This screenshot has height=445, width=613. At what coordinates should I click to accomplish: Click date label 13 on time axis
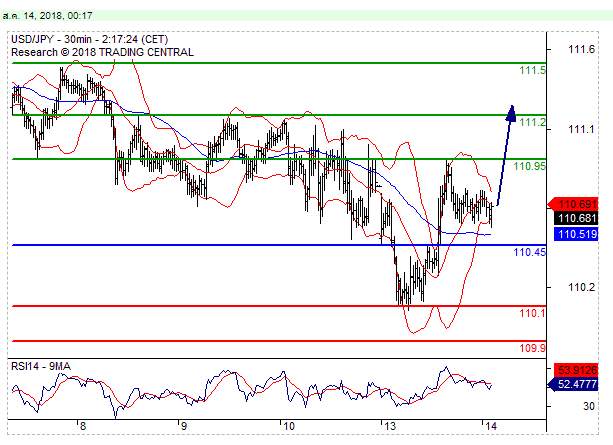390,426
